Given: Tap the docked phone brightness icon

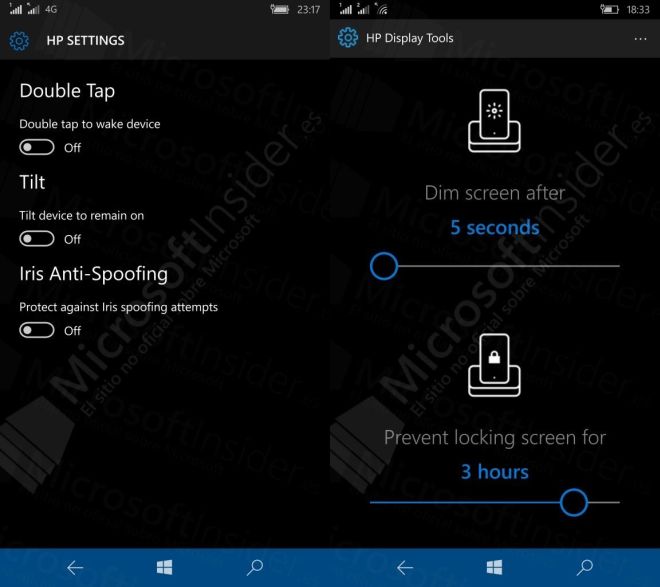Looking at the screenshot, I should click(495, 121).
